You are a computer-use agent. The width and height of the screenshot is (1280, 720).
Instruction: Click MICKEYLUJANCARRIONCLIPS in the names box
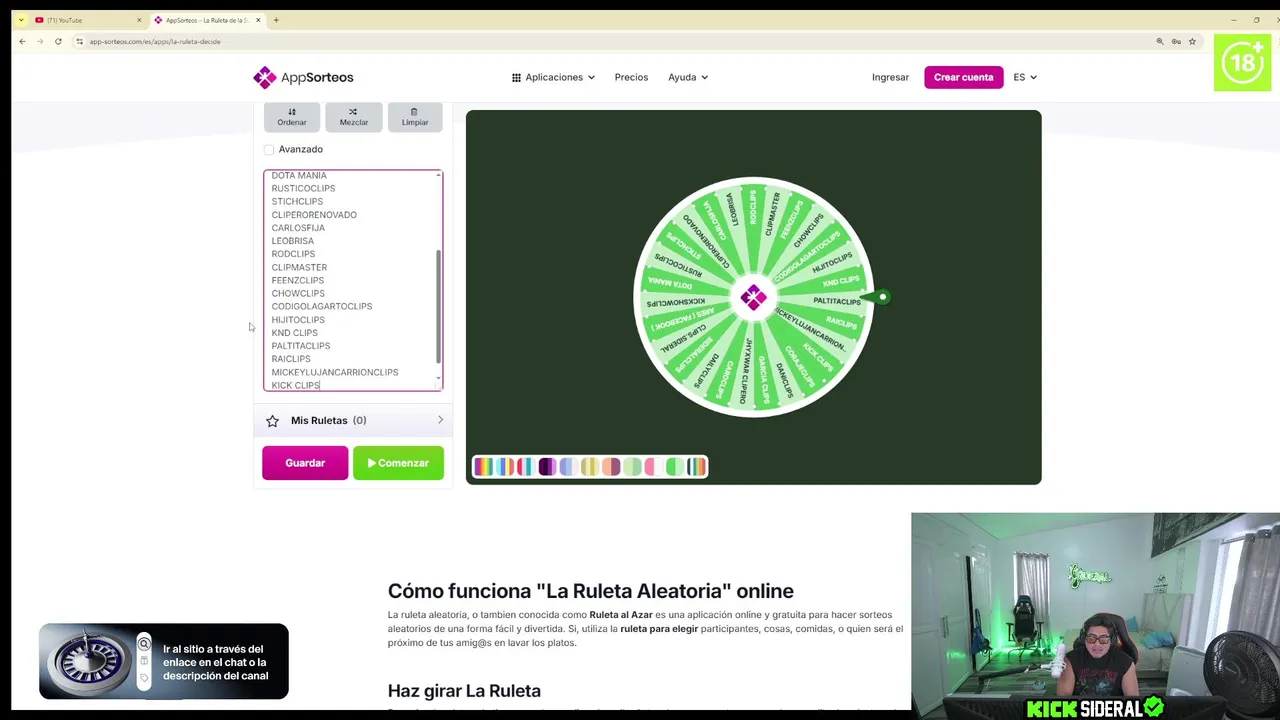tap(334, 372)
